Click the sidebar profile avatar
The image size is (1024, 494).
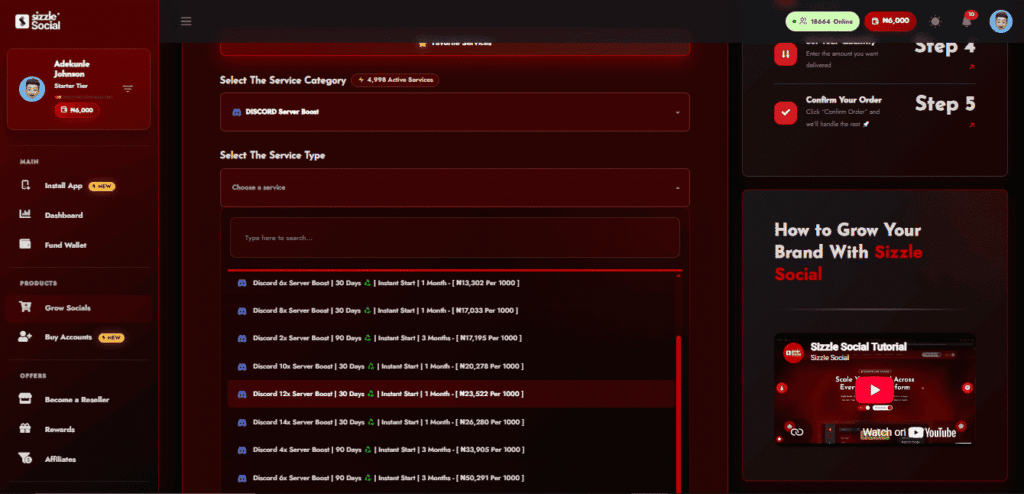pos(32,89)
